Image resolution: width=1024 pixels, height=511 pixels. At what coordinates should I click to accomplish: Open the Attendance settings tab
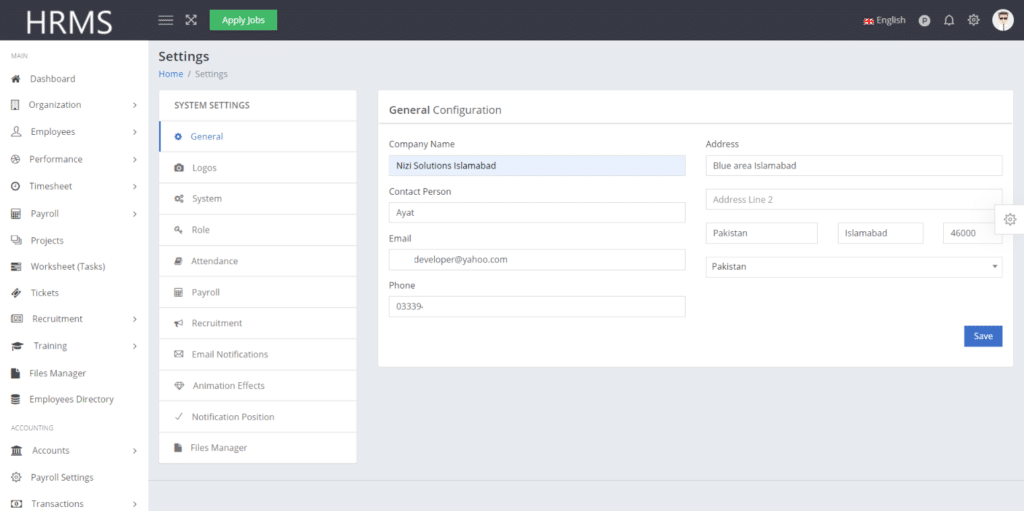(258, 261)
